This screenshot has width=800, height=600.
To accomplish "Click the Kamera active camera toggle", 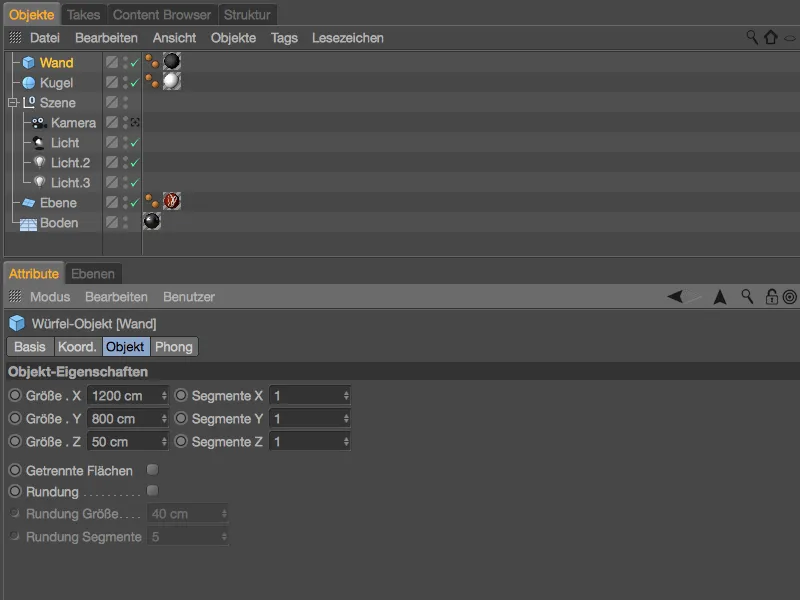I will (x=135, y=122).
